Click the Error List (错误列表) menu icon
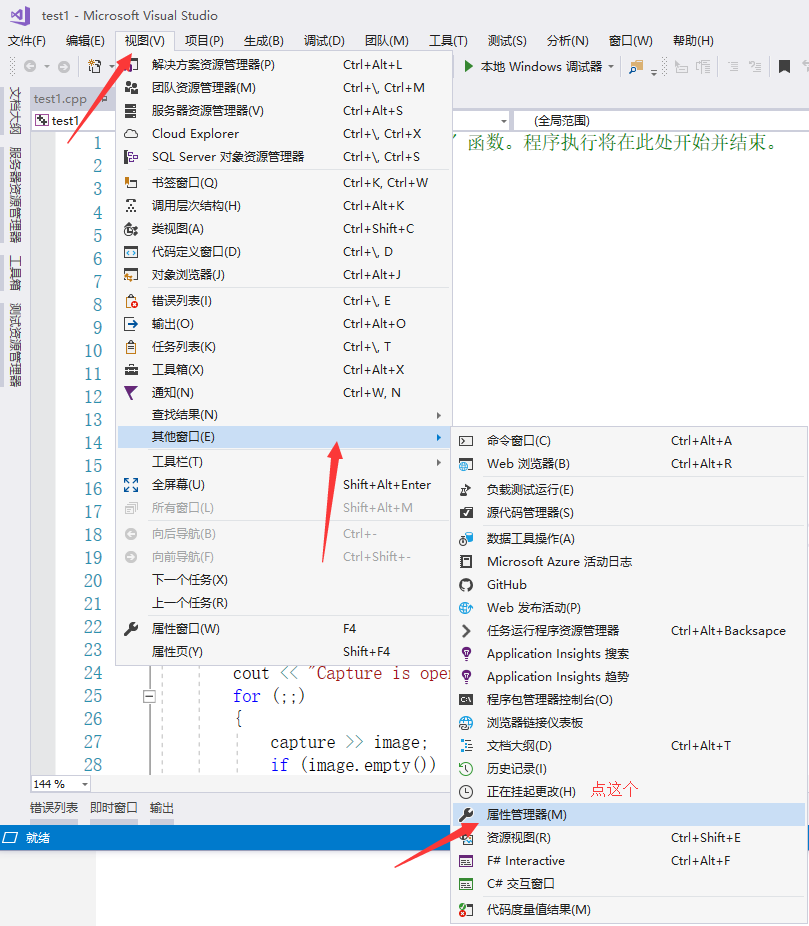The image size is (809, 926). point(131,301)
